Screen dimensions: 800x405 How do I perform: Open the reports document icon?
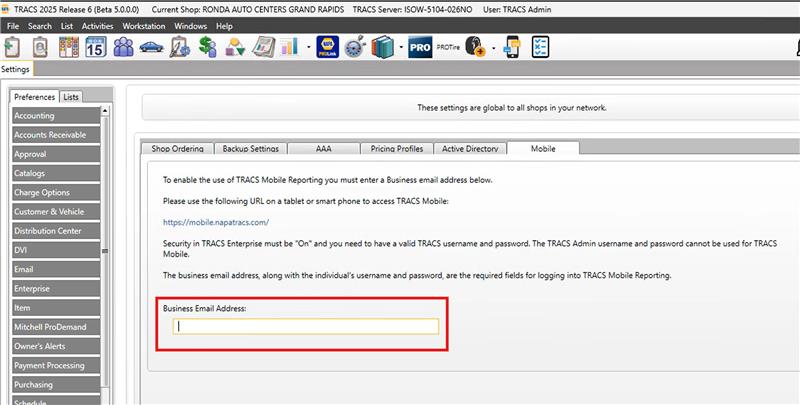(263, 47)
